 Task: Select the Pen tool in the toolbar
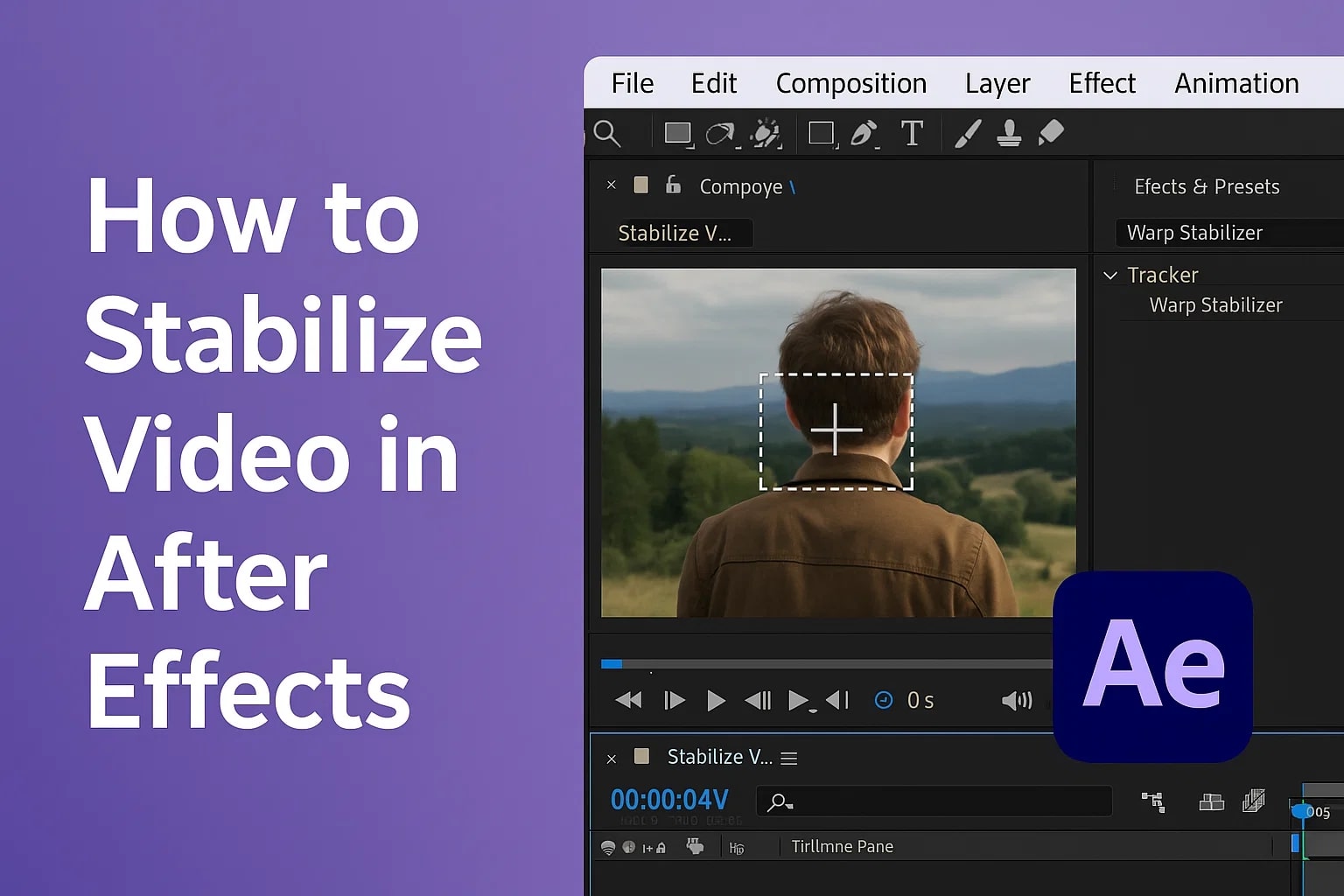pos(864,133)
